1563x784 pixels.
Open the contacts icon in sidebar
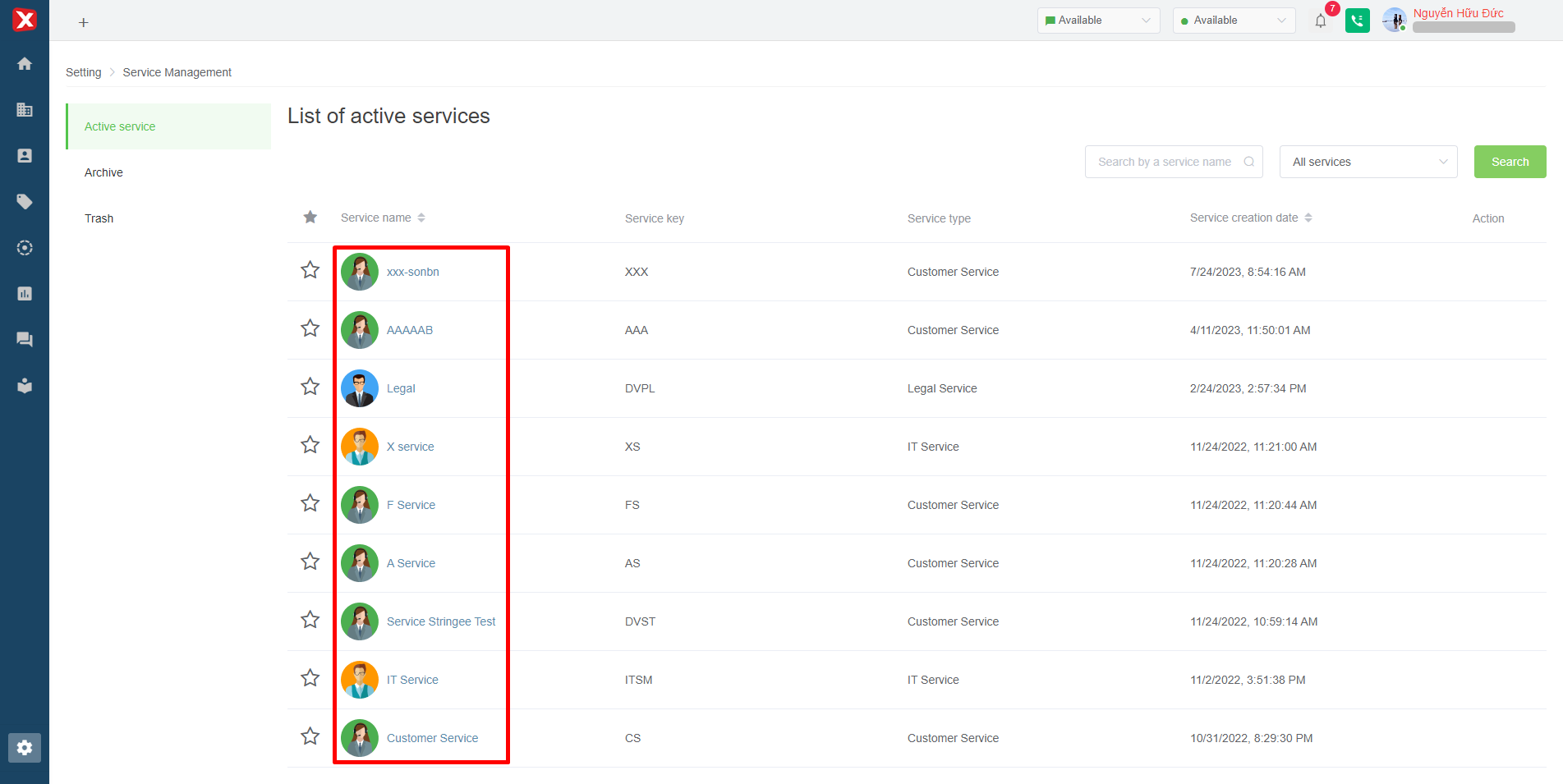tap(25, 156)
